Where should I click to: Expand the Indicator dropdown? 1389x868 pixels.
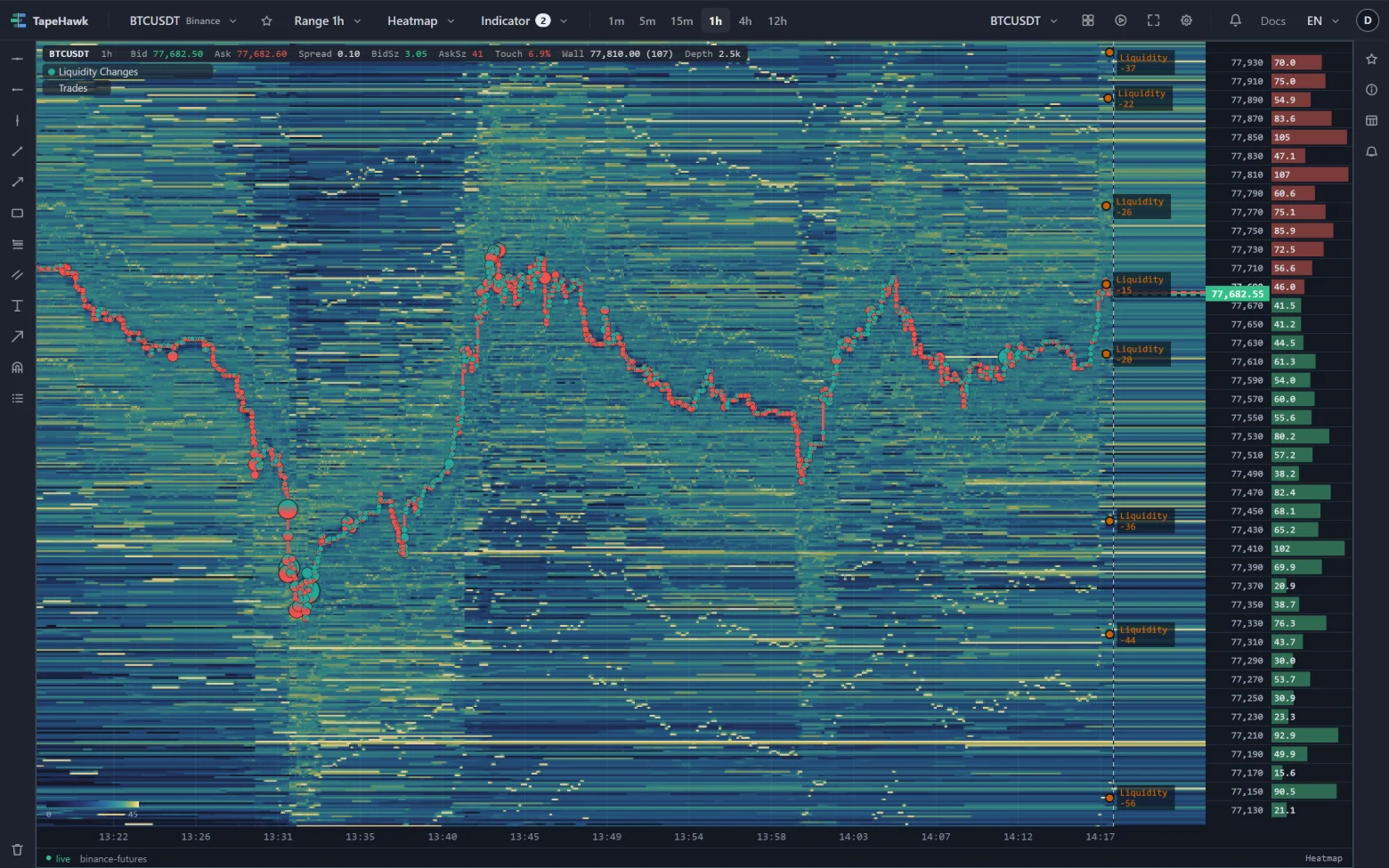click(x=524, y=20)
